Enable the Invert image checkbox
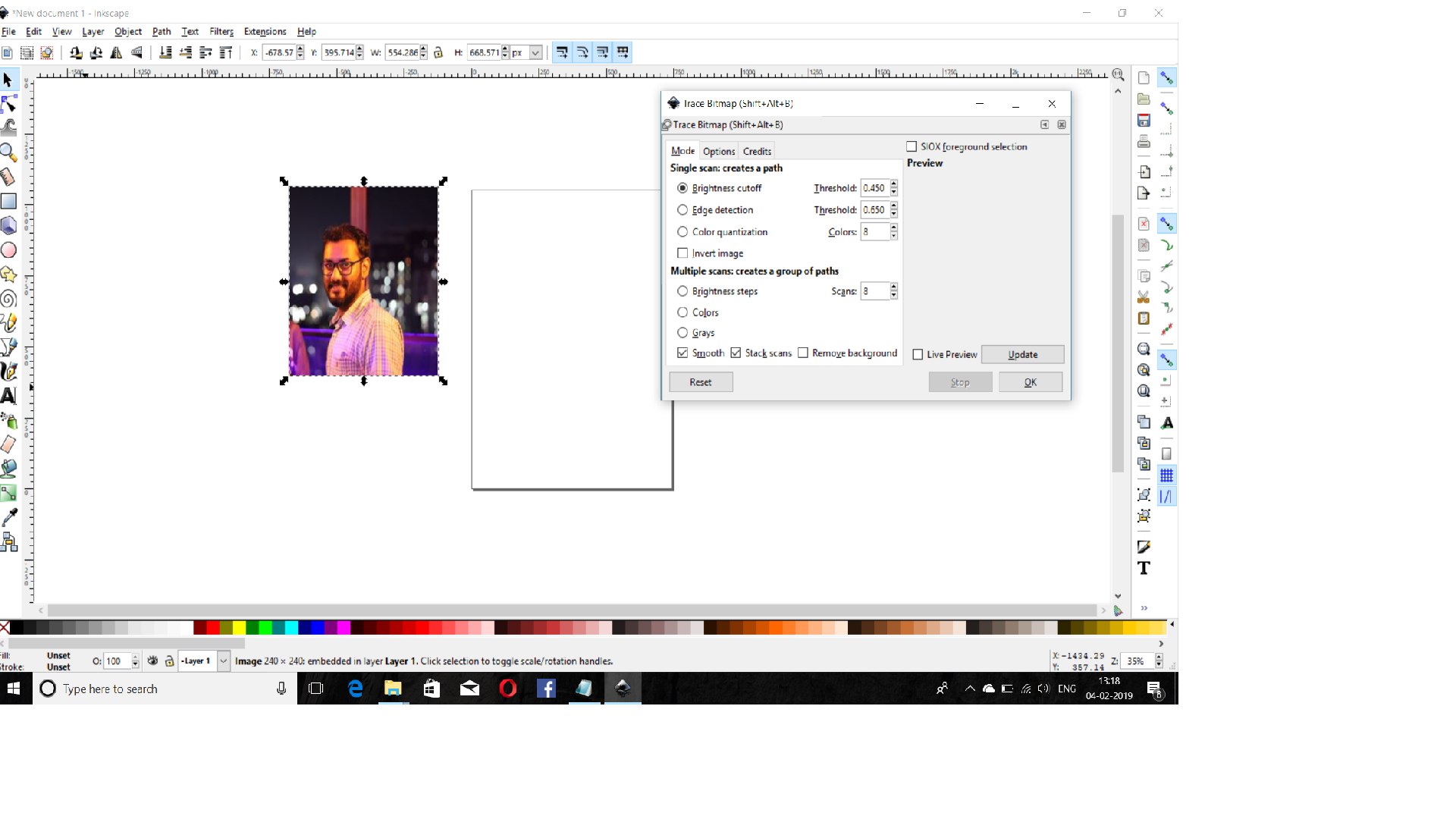The height and width of the screenshot is (819, 1456). click(682, 253)
